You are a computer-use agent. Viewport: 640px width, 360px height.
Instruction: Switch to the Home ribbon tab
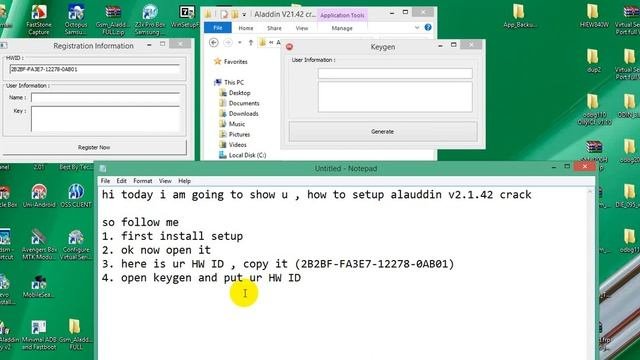point(246,28)
